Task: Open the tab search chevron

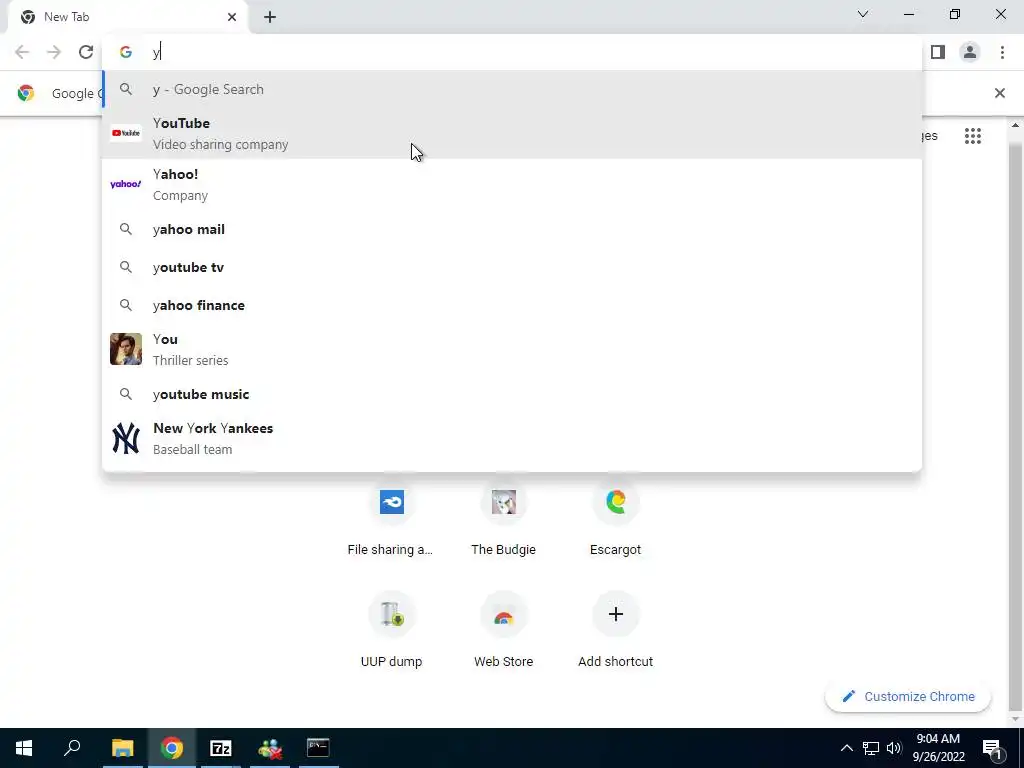Action: 863,14
